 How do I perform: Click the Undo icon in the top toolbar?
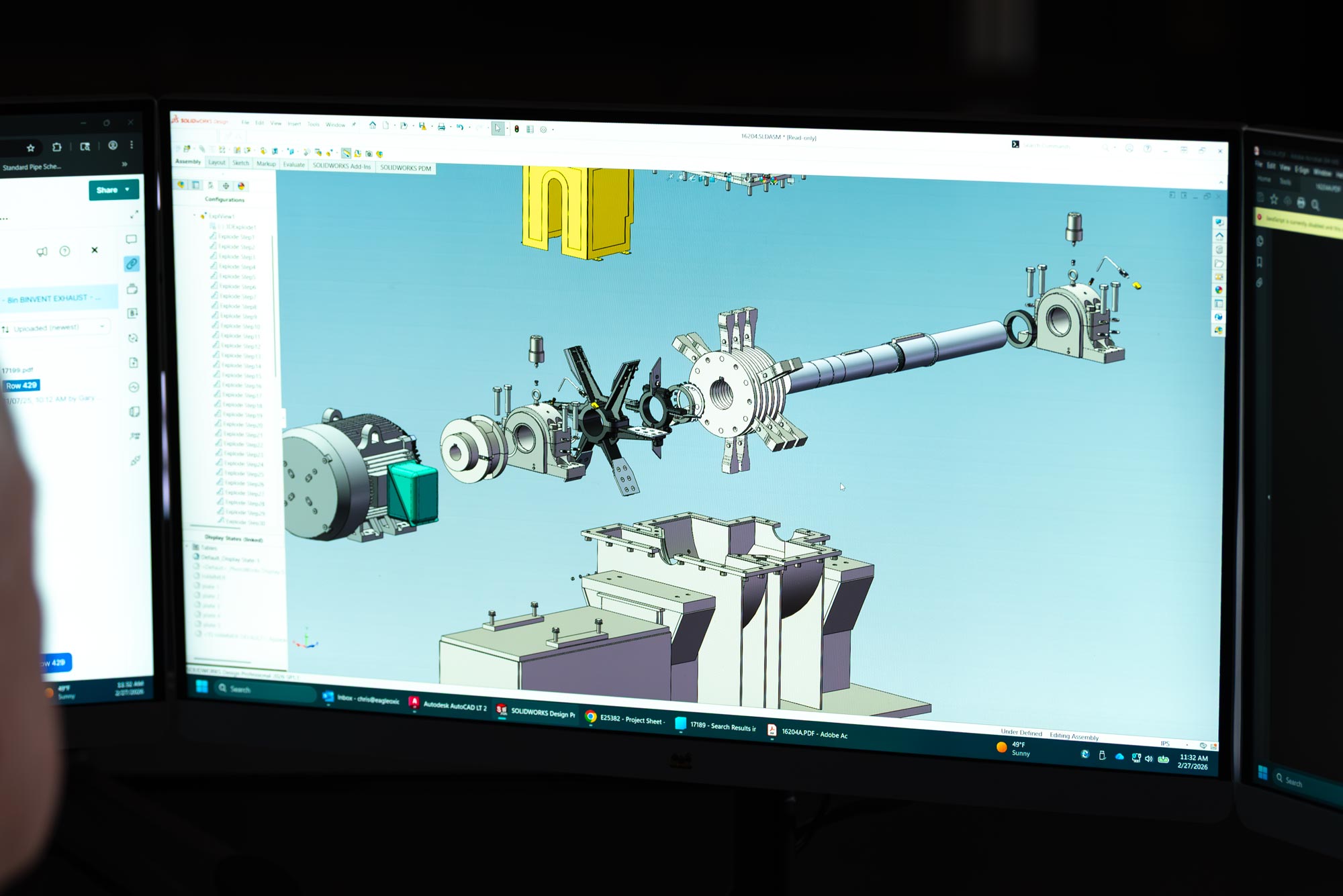click(x=461, y=128)
